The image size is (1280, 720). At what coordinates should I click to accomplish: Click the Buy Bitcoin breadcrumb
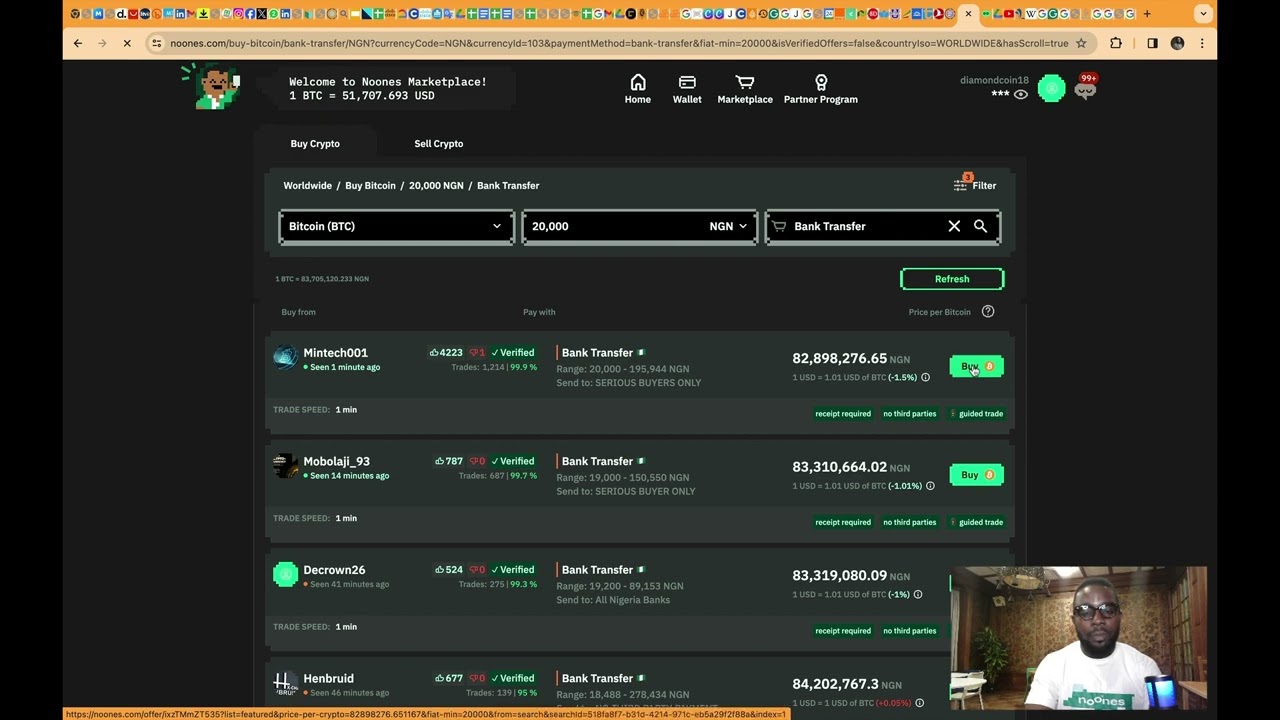point(370,185)
